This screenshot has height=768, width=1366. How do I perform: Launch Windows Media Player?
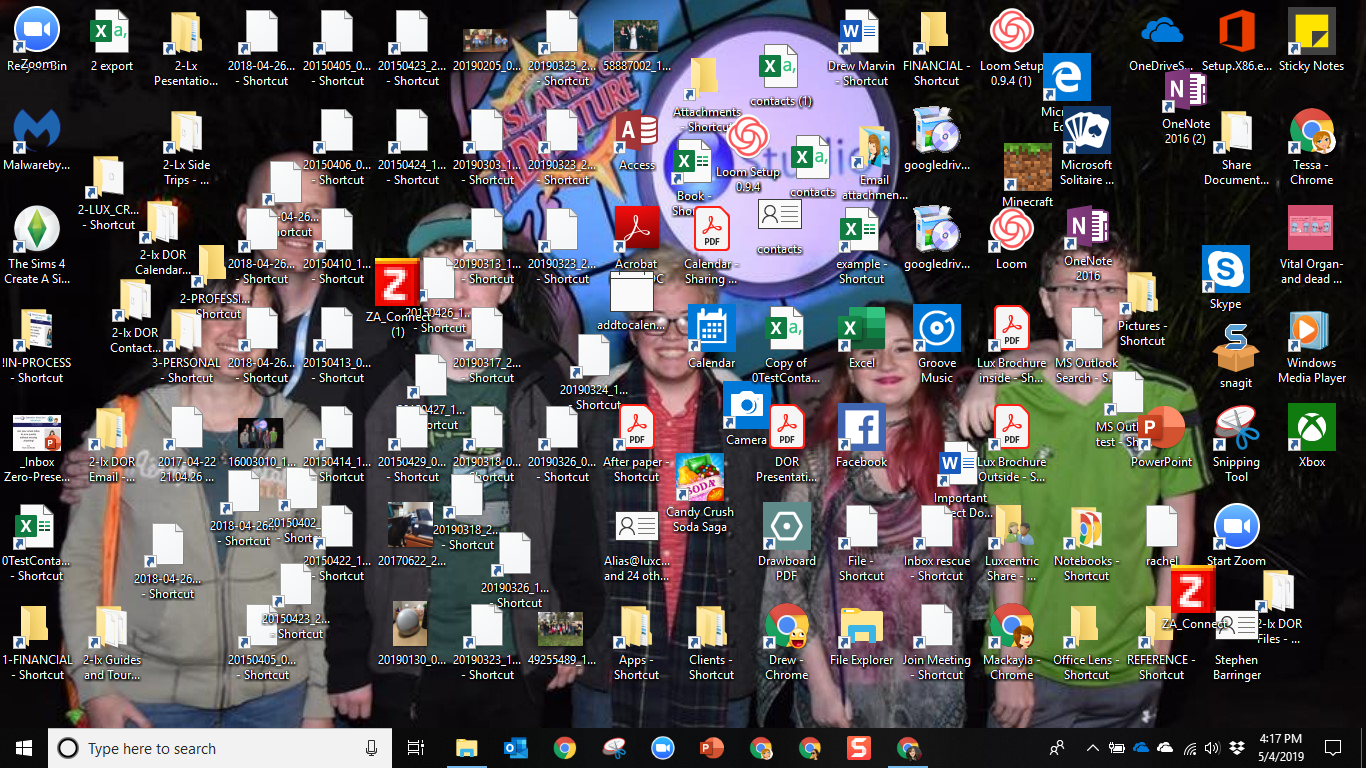click(1311, 329)
